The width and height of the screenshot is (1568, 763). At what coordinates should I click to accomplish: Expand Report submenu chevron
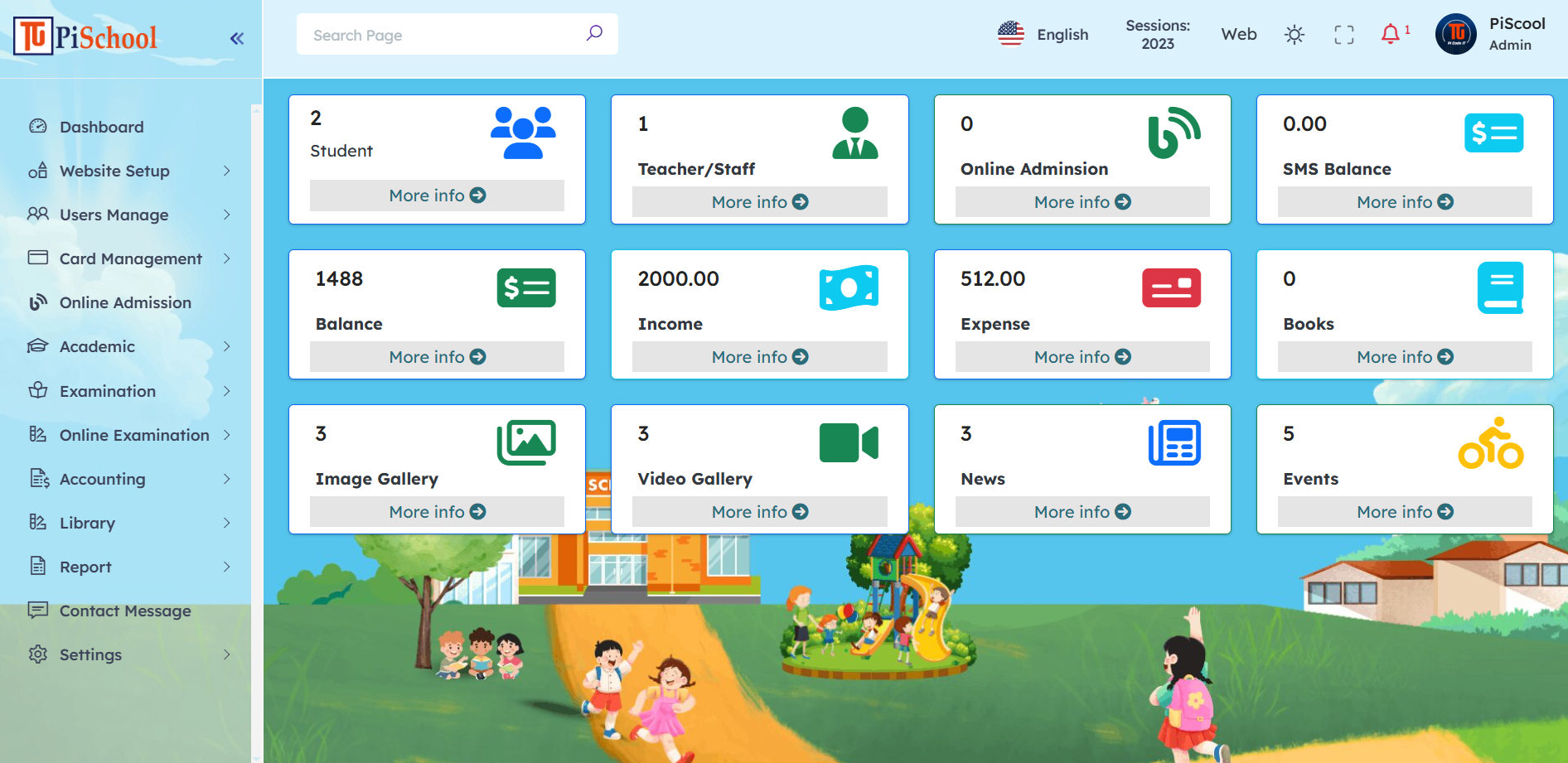pos(226,567)
